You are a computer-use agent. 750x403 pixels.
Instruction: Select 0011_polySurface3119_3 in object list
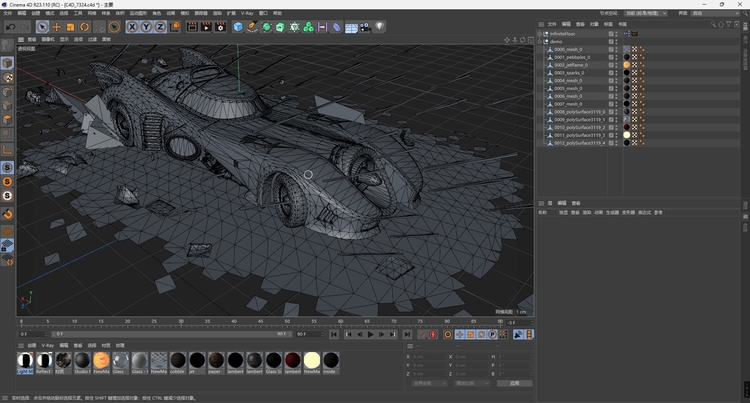pyautogui.click(x=579, y=135)
